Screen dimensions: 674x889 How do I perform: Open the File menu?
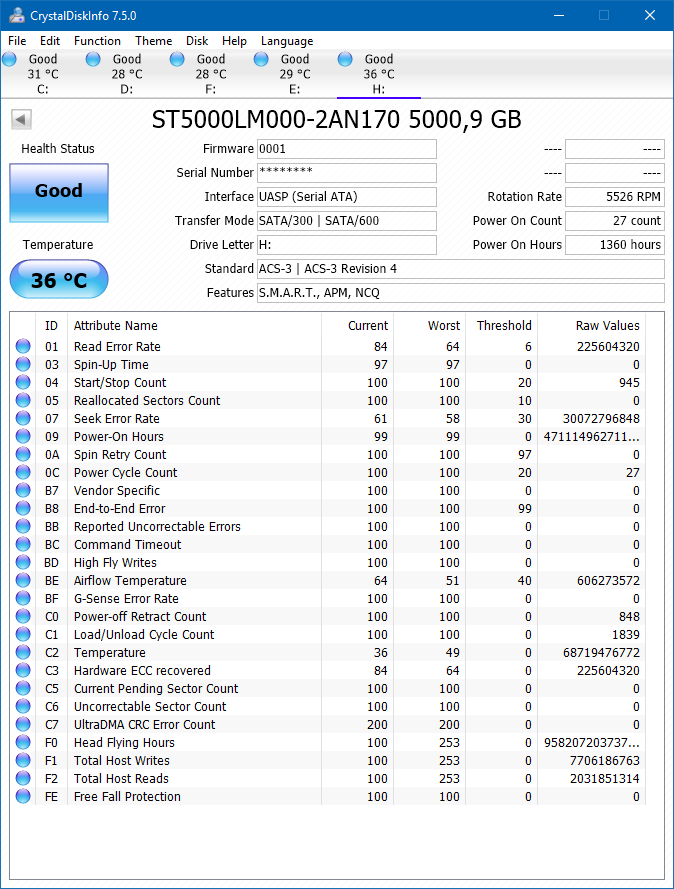17,41
